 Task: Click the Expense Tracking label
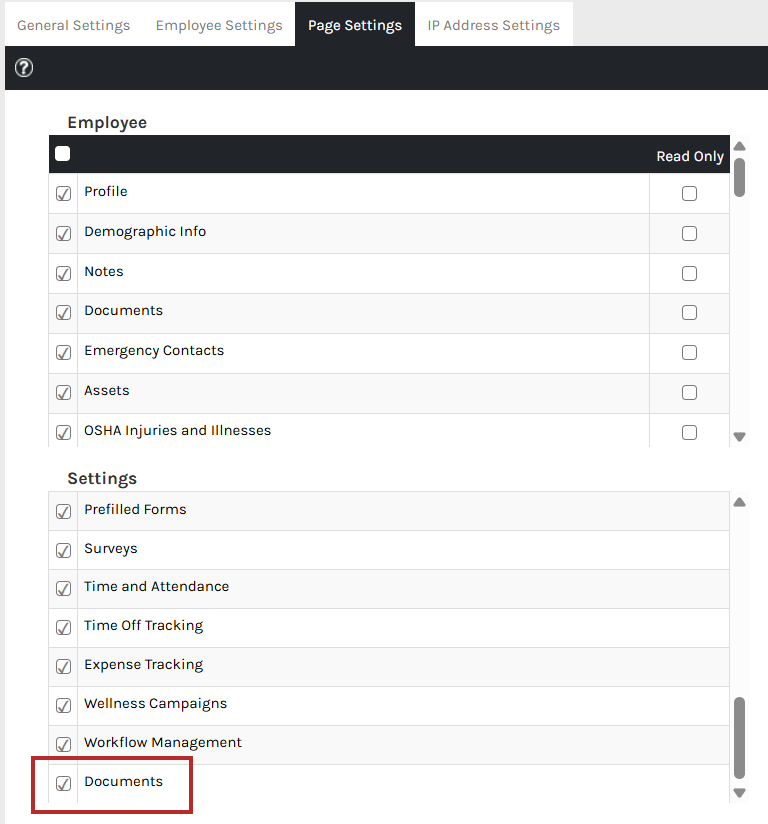click(x=144, y=665)
